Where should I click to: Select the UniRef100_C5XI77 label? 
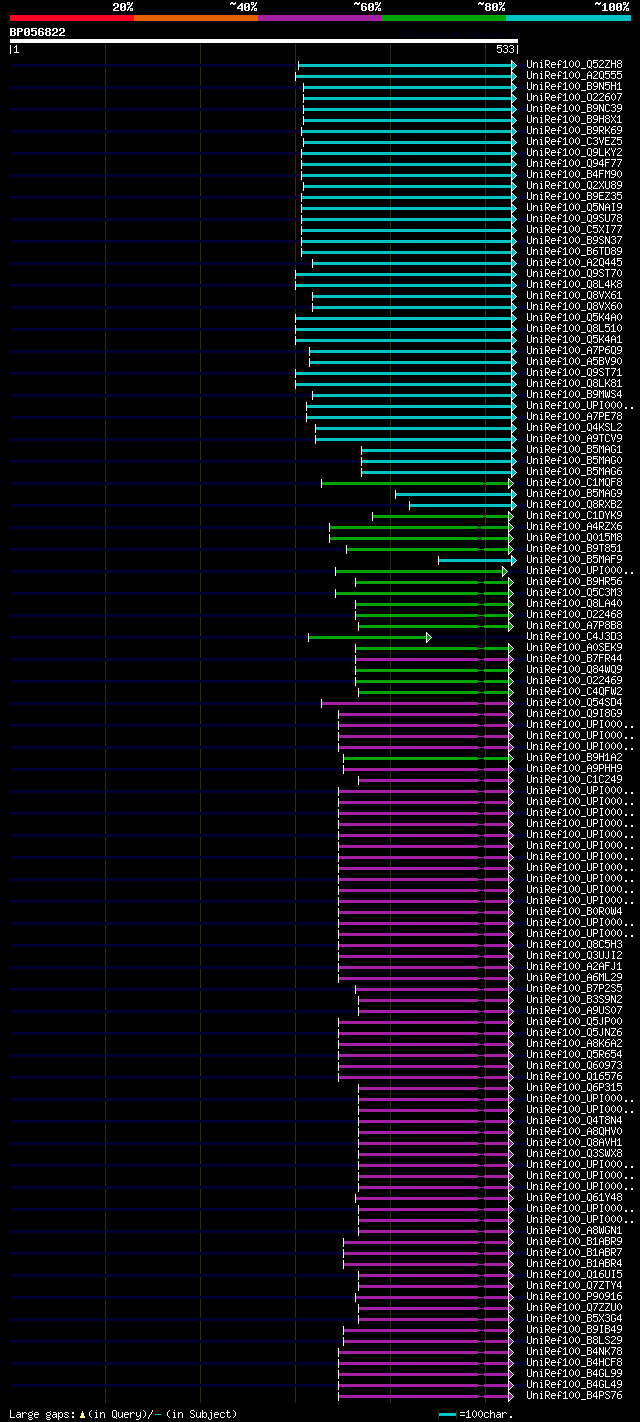point(574,229)
